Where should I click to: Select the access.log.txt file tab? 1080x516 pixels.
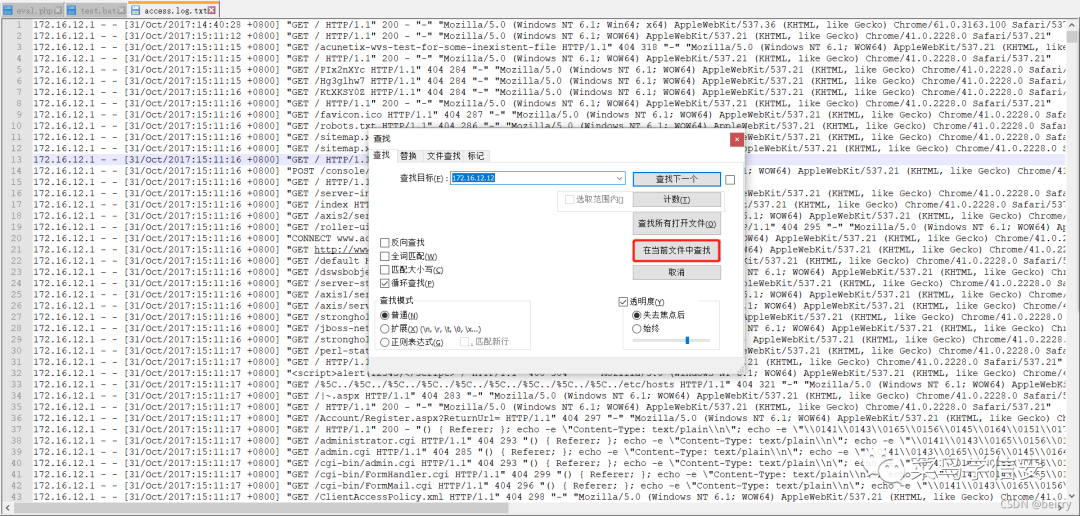pyautogui.click(x=174, y=10)
